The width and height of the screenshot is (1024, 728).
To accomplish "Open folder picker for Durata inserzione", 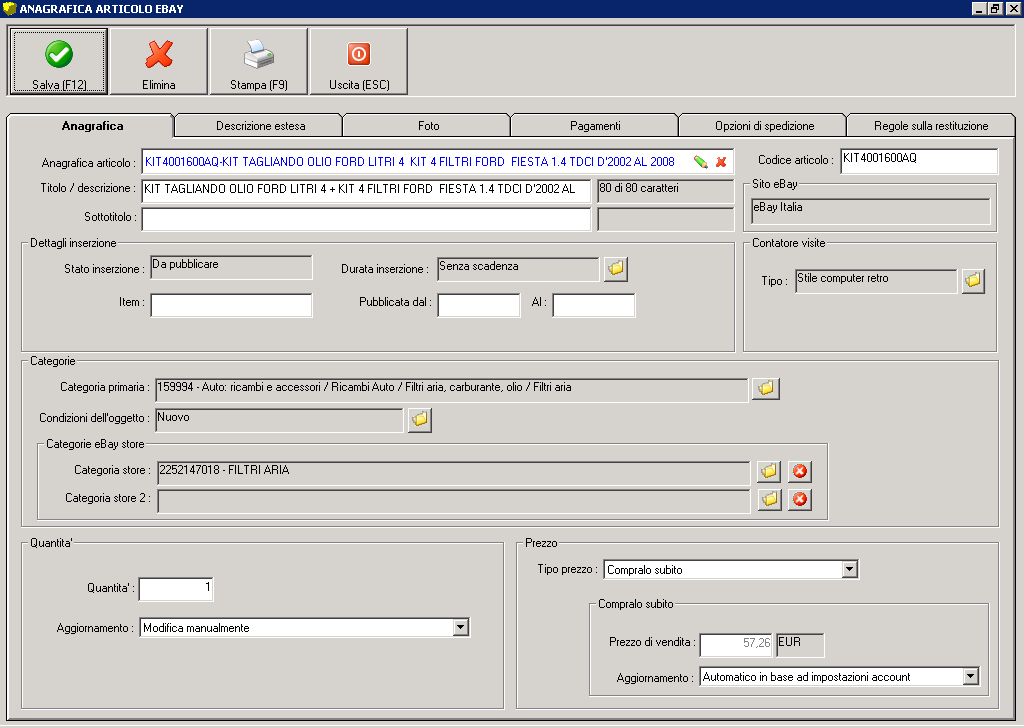I will (616, 268).
